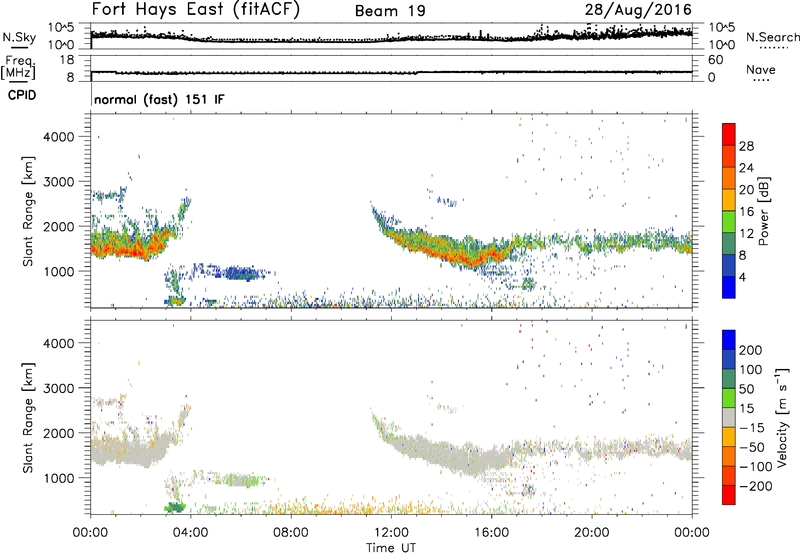Click the "N.Search" legend label

coord(772,37)
